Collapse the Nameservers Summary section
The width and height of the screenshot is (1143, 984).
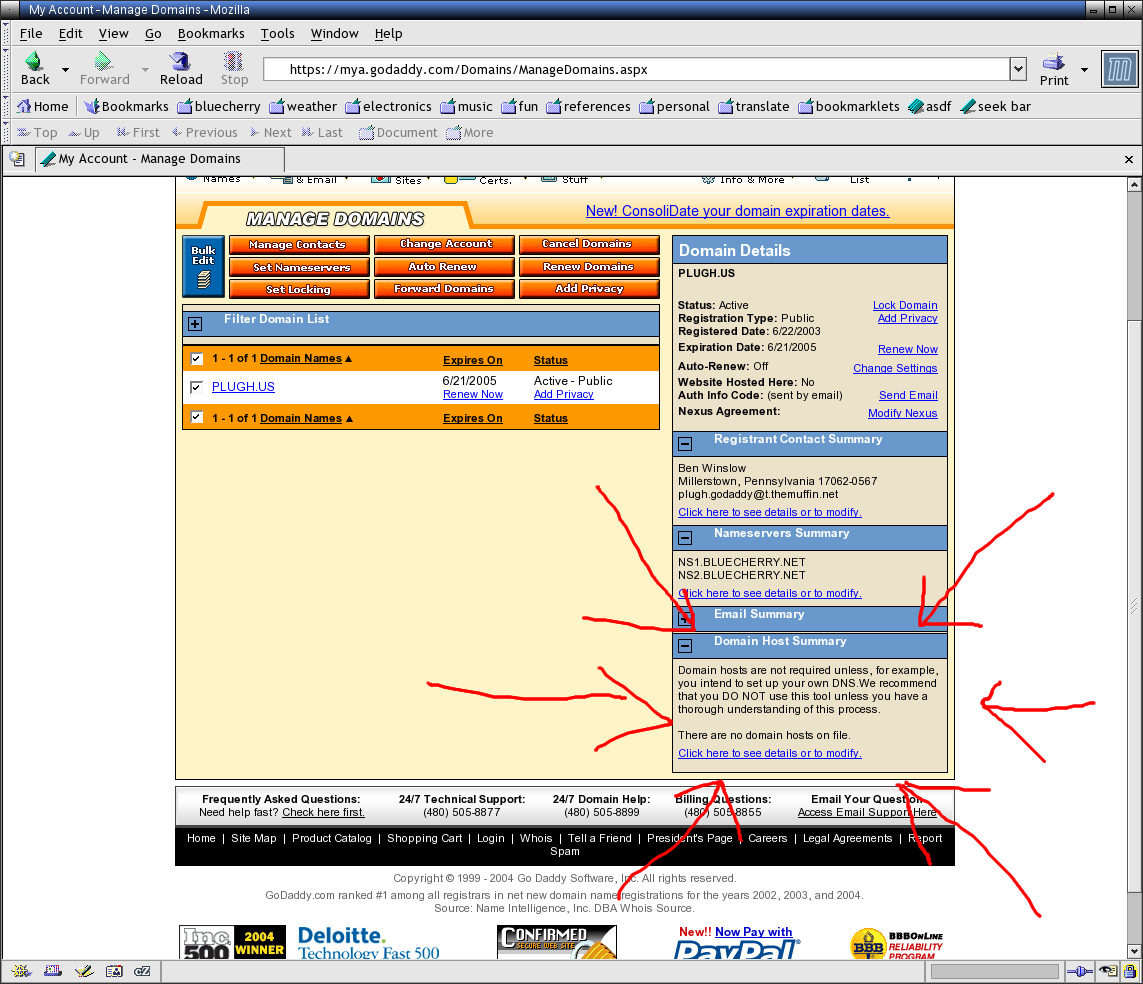pos(684,538)
